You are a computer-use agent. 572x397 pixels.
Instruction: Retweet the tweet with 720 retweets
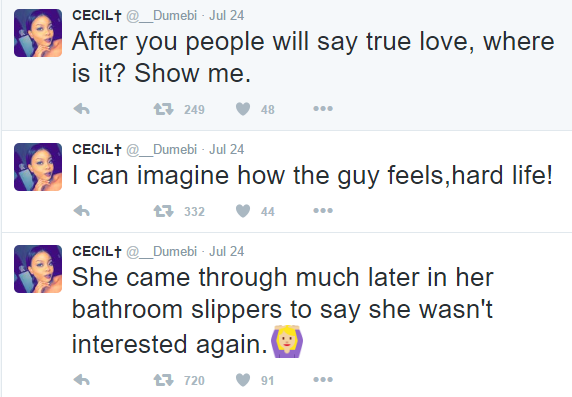pyautogui.click(x=163, y=380)
